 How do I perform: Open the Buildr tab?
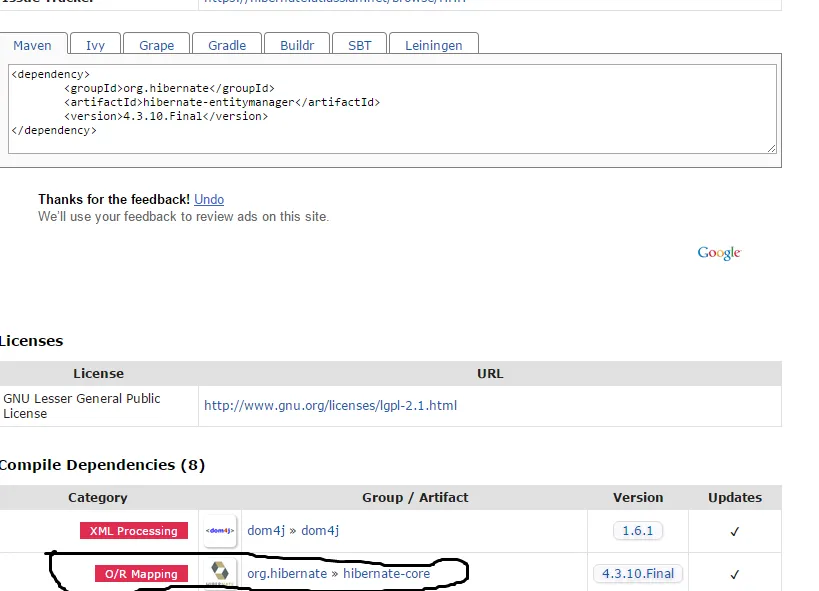[x=297, y=45]
